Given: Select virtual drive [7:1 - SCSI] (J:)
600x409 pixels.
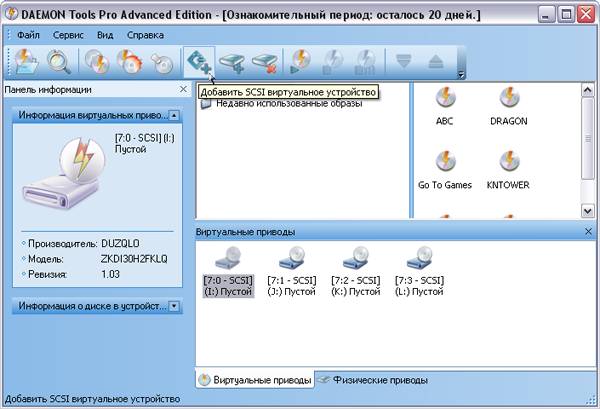Looking at the screenshot, I should 292,272.
